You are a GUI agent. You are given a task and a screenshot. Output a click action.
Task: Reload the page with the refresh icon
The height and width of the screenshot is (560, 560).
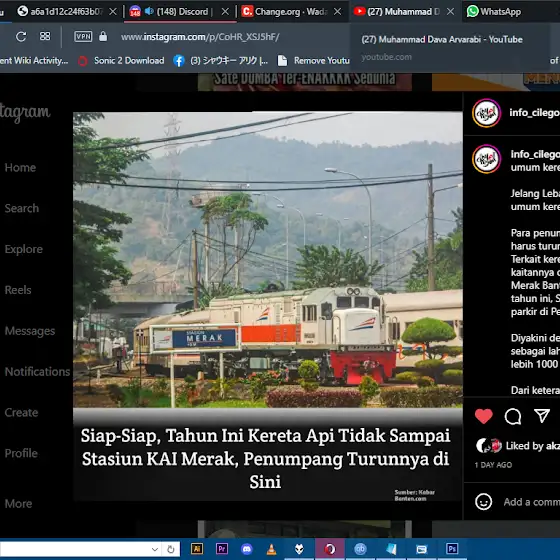pyautogui.click(x=21, y=36)
